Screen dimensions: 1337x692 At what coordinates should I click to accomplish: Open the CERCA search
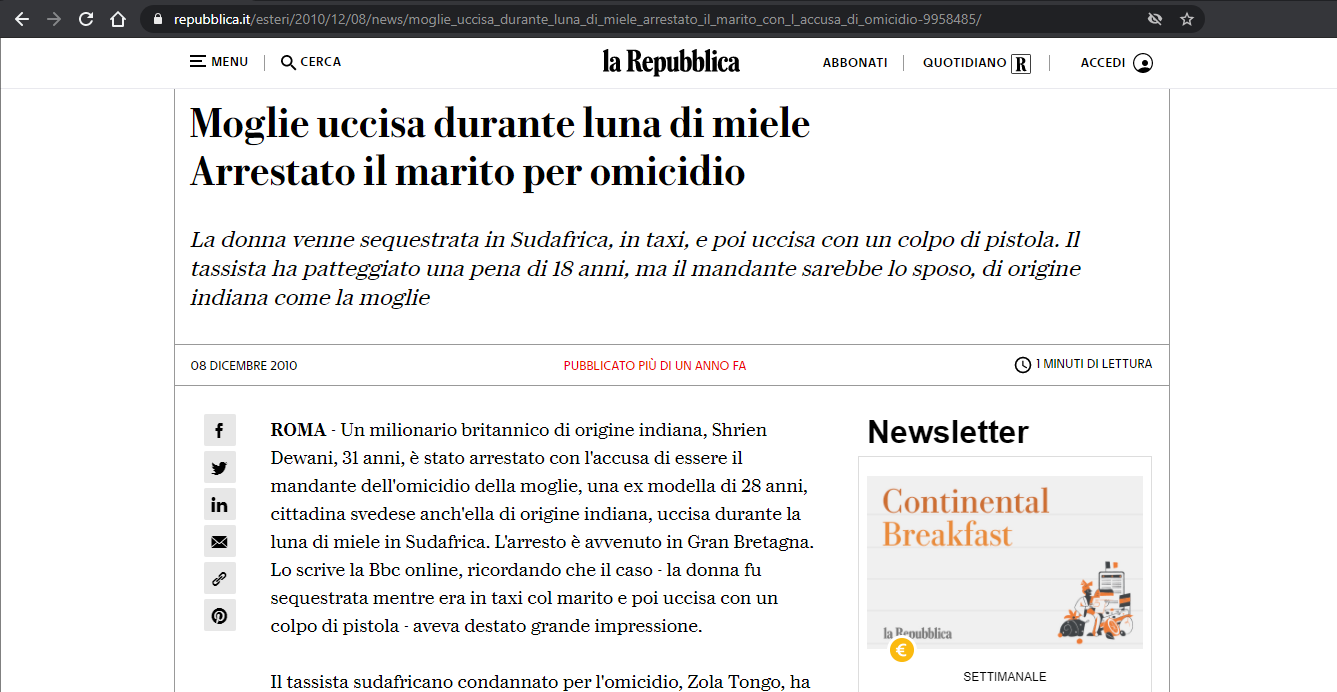(x=311, y=62)
